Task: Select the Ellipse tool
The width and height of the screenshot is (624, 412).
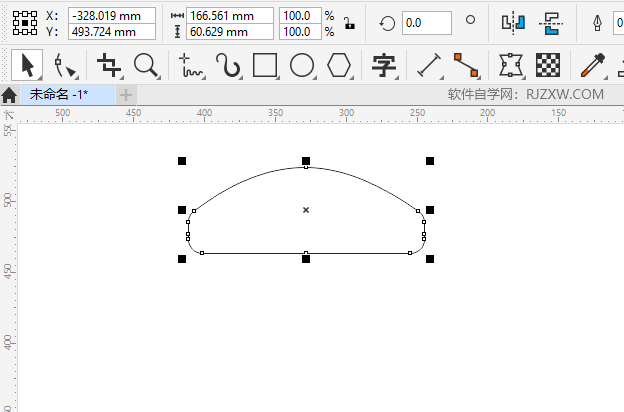Action: [302, 65]
